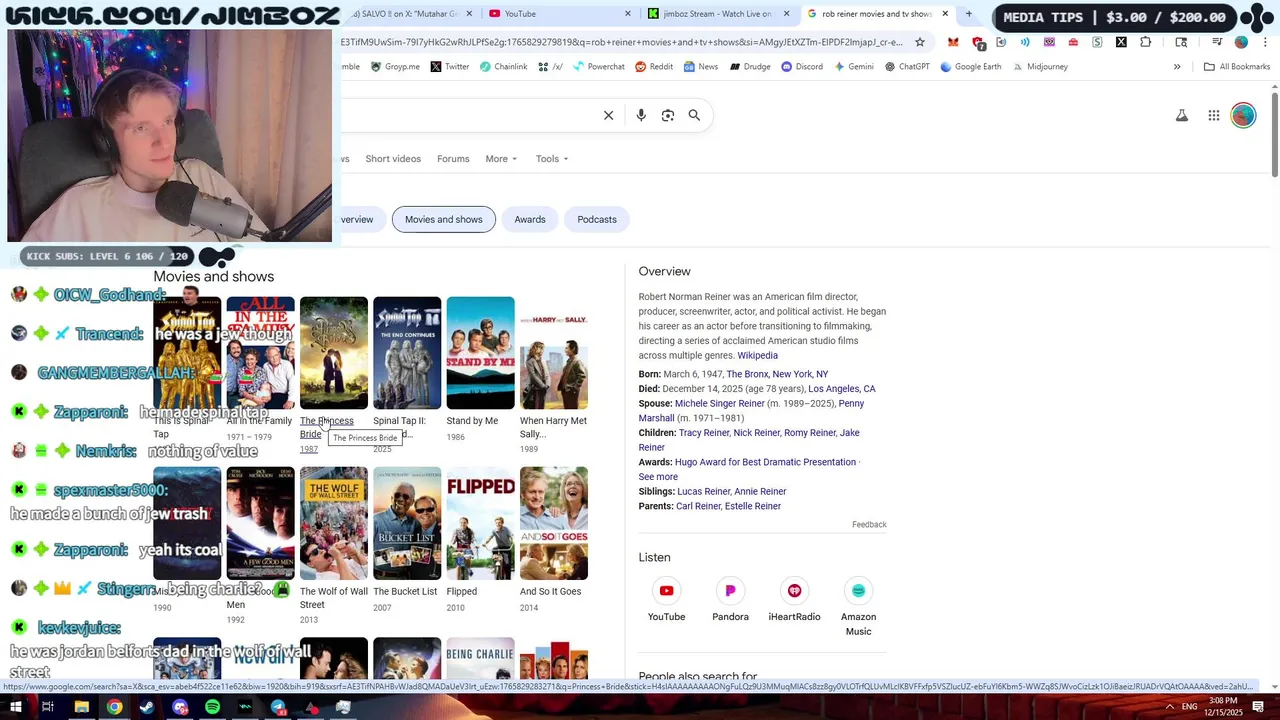Switch to the YouTube browser tab

tap(560, 14)
